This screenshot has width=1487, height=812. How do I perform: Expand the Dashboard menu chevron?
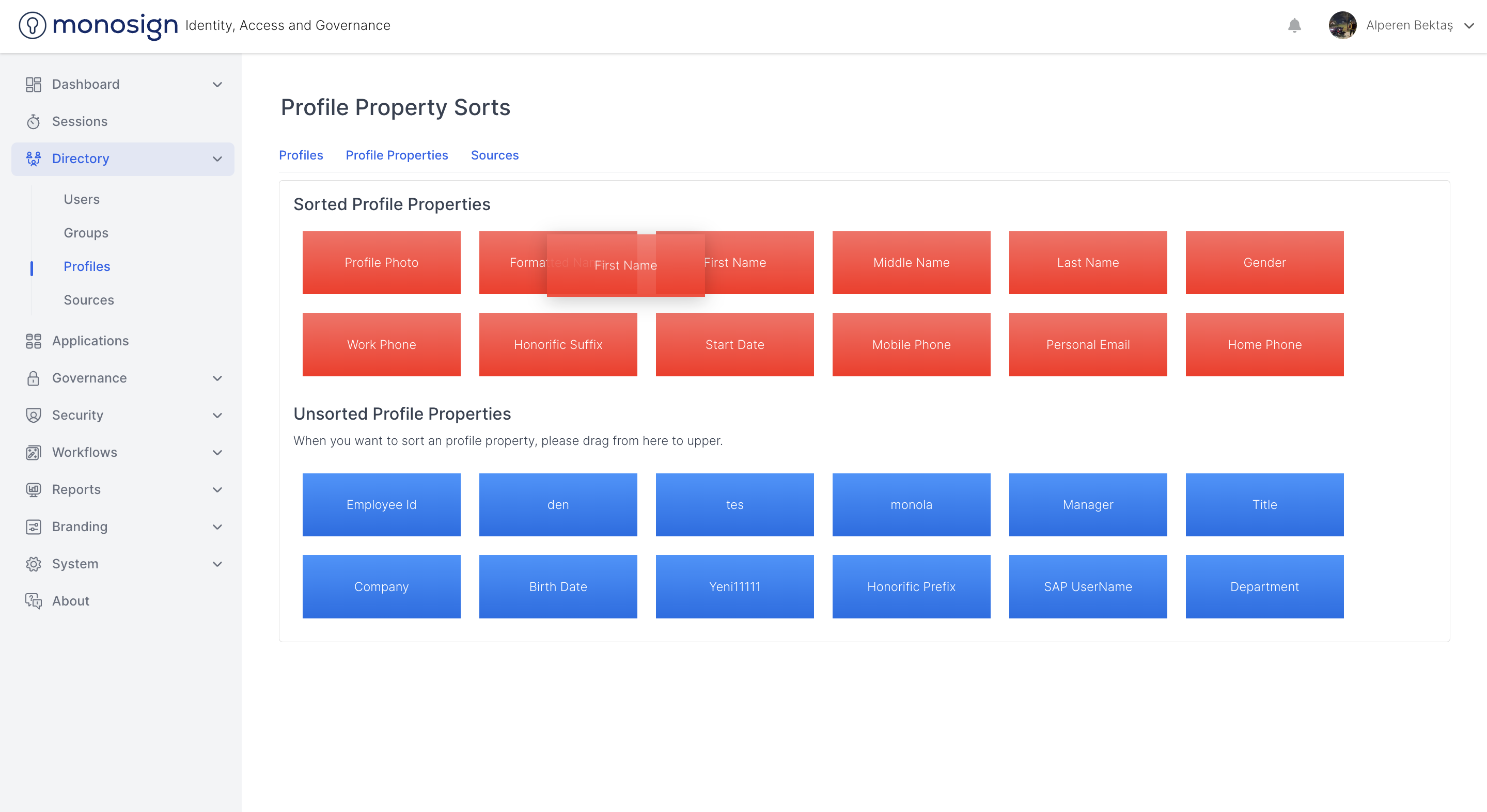pyautogui.click(x=217, y=85)
